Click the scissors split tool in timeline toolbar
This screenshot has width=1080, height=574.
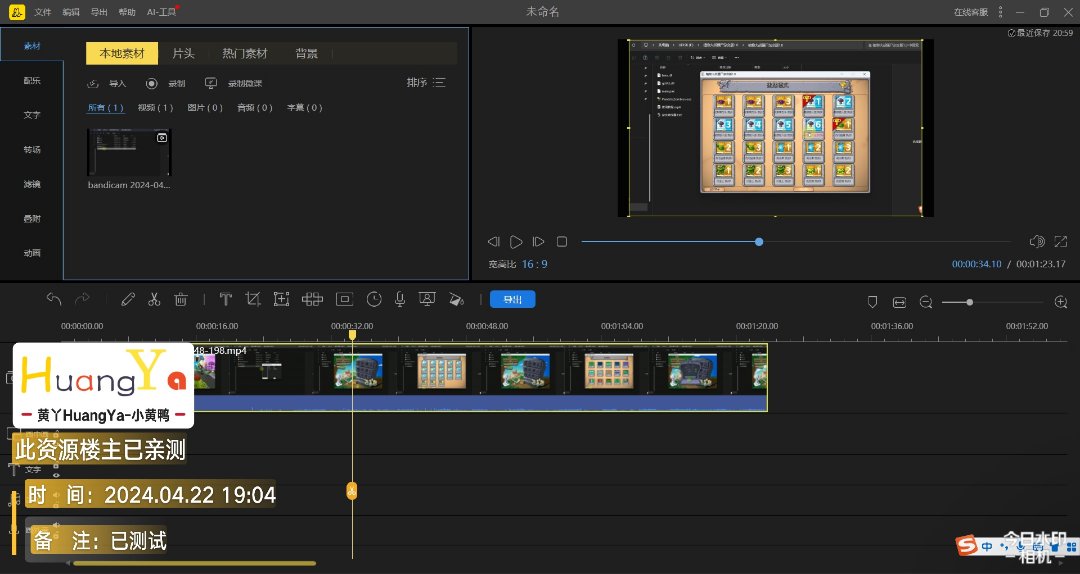pyautogui.click(x=154, y=299)
